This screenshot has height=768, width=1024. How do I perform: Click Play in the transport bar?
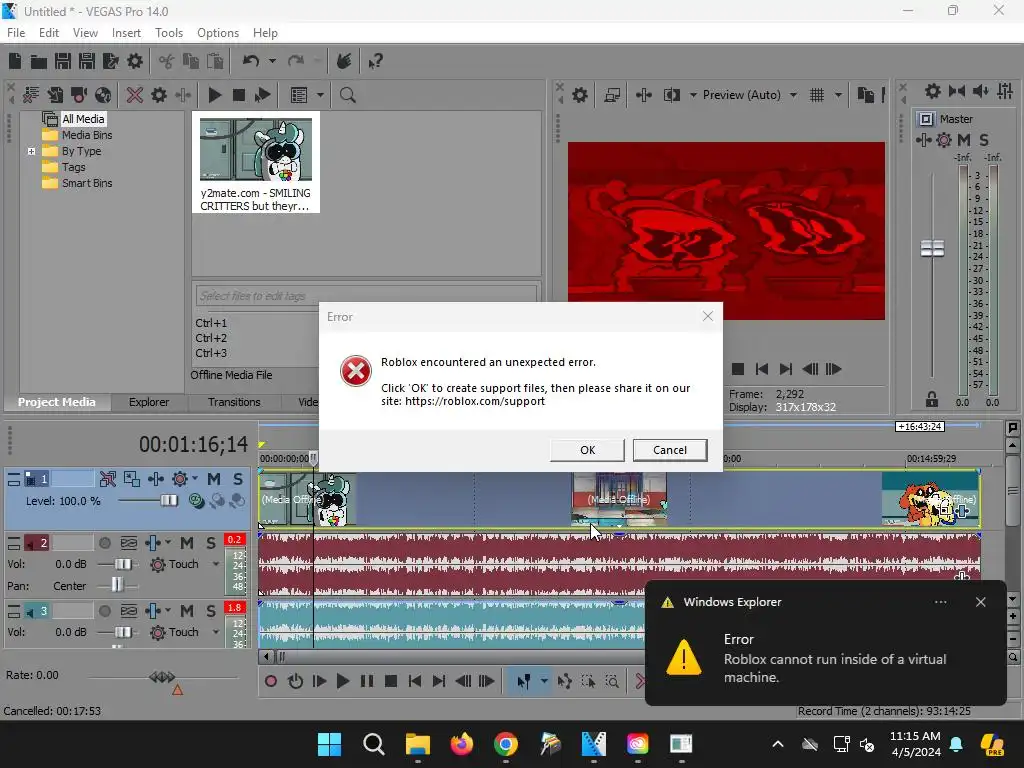343,681
